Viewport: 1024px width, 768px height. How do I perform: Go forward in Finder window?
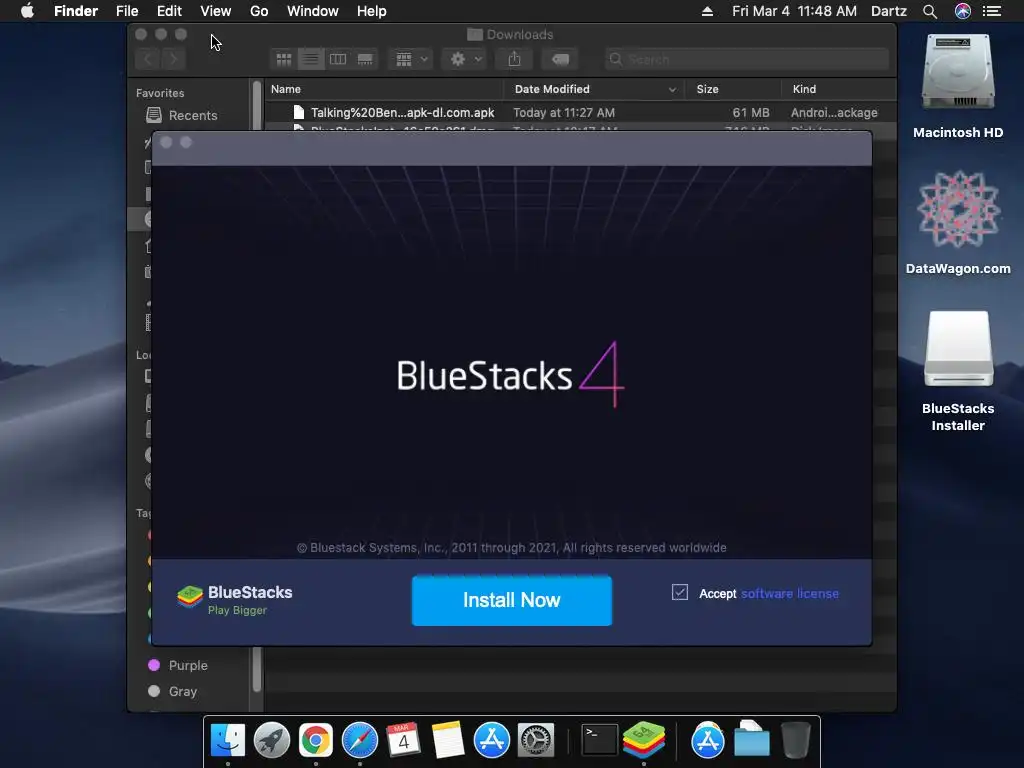[174, 59]
